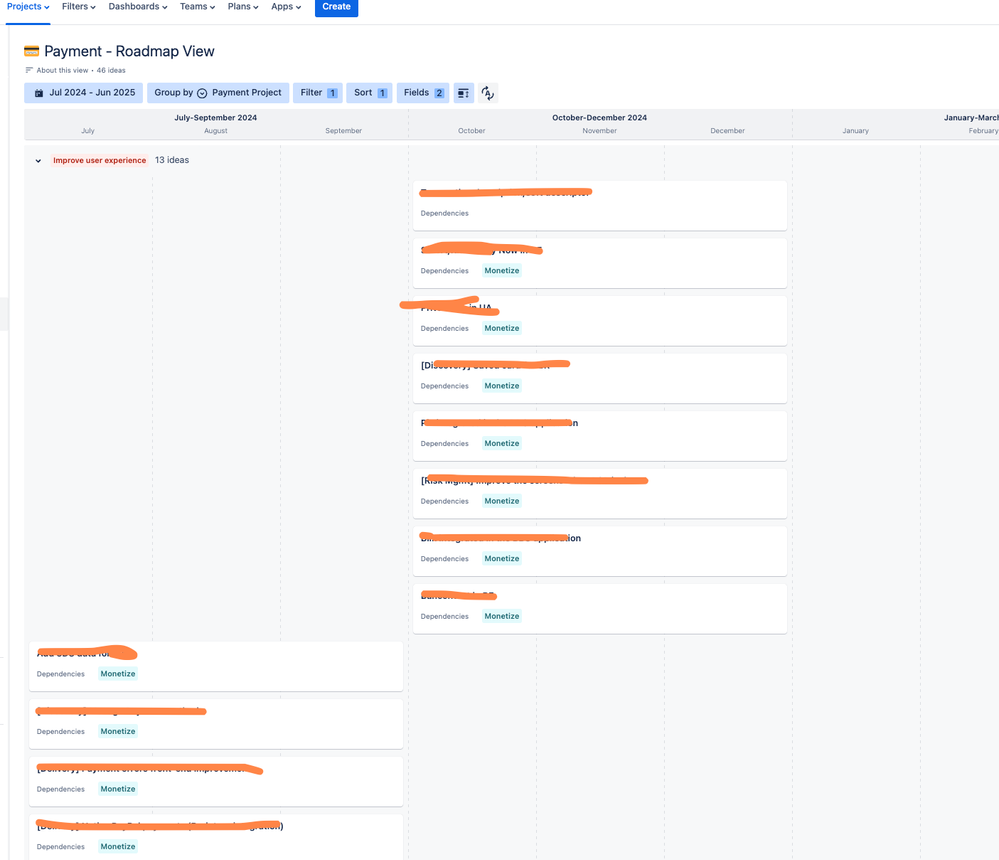Click the November month header

[x=600, y=131]
